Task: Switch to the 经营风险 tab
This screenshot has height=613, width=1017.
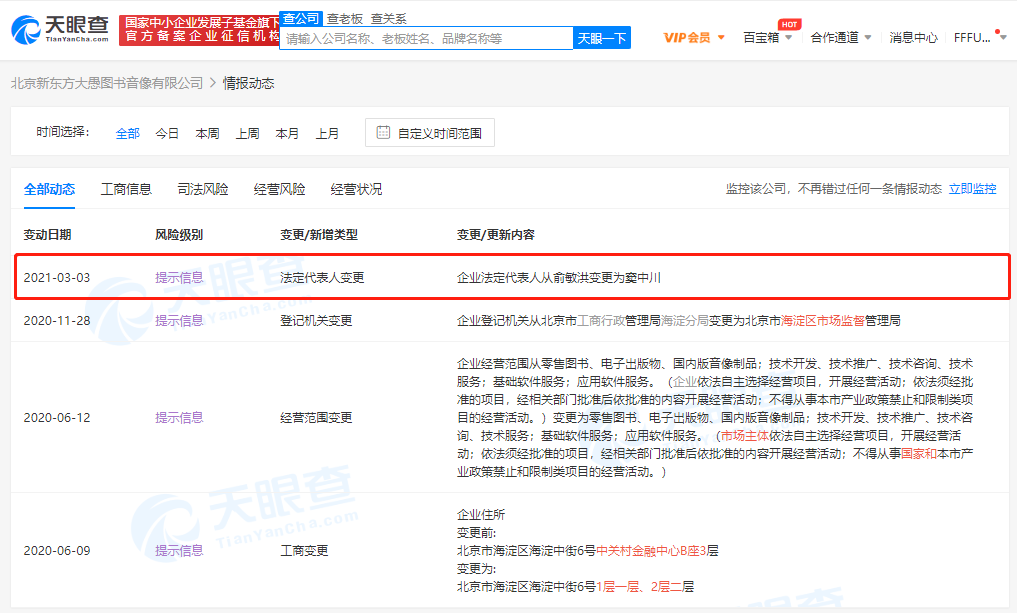Action: (x=280, y=189)
